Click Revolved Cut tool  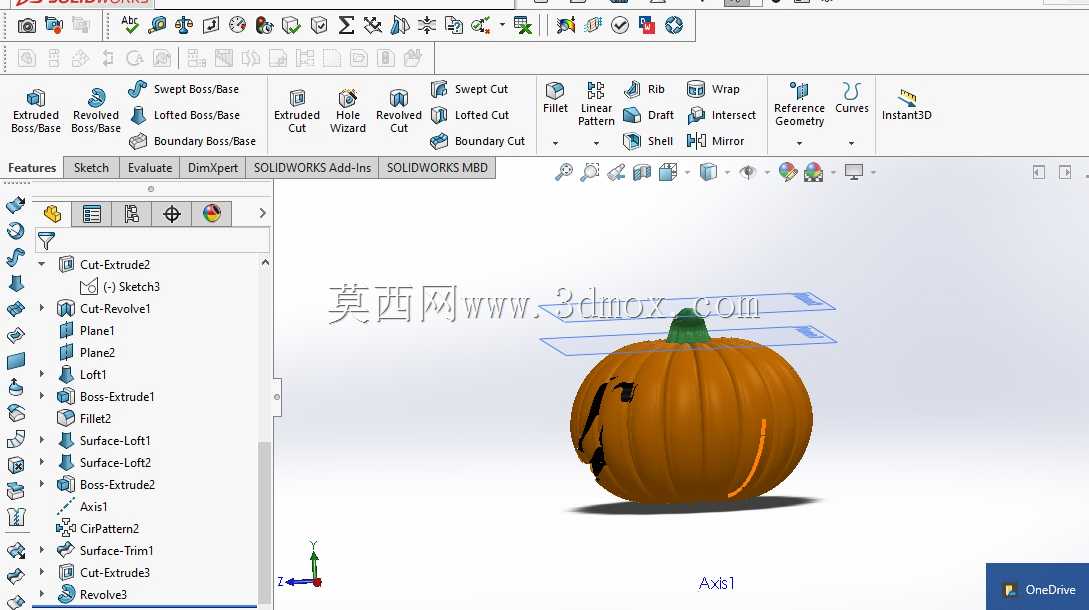pos(399,111)
